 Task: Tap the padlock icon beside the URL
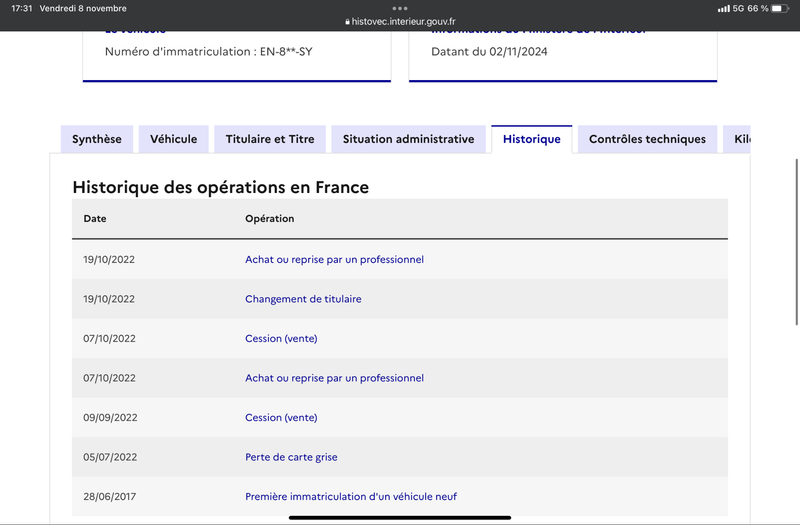coord(347,22)
